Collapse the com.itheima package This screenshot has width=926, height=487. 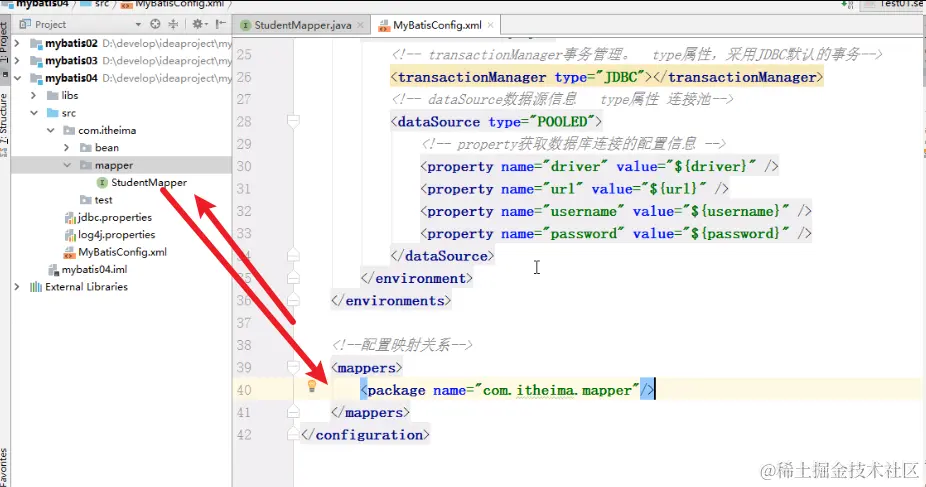pyautogui.click(x=51, y=130)
